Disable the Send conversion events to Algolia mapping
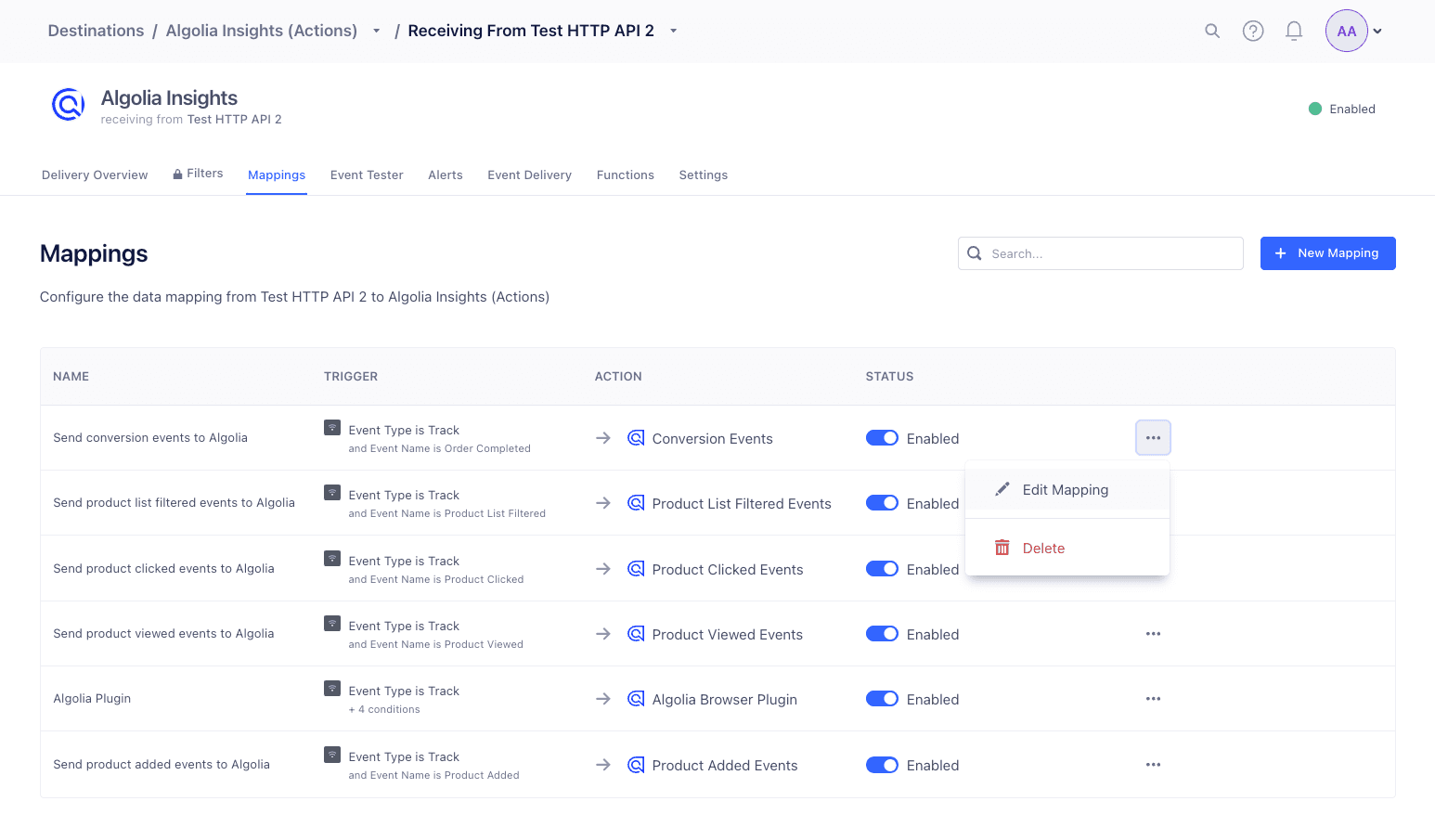Viewport: 1435px width, 840px height. [882, 437]
